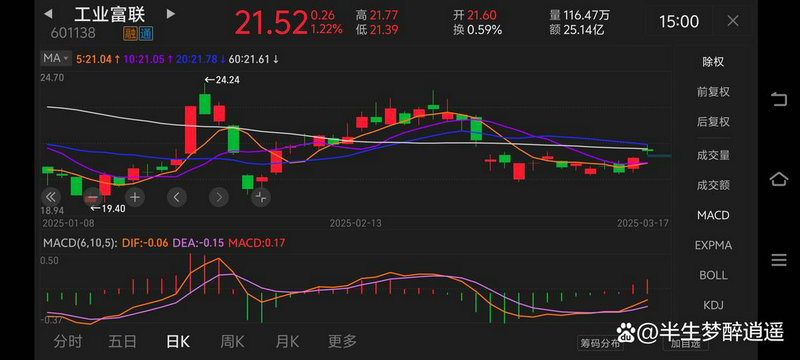
Task: Tap DIF:-0.06 value
Action: click(x=146, y=243)
